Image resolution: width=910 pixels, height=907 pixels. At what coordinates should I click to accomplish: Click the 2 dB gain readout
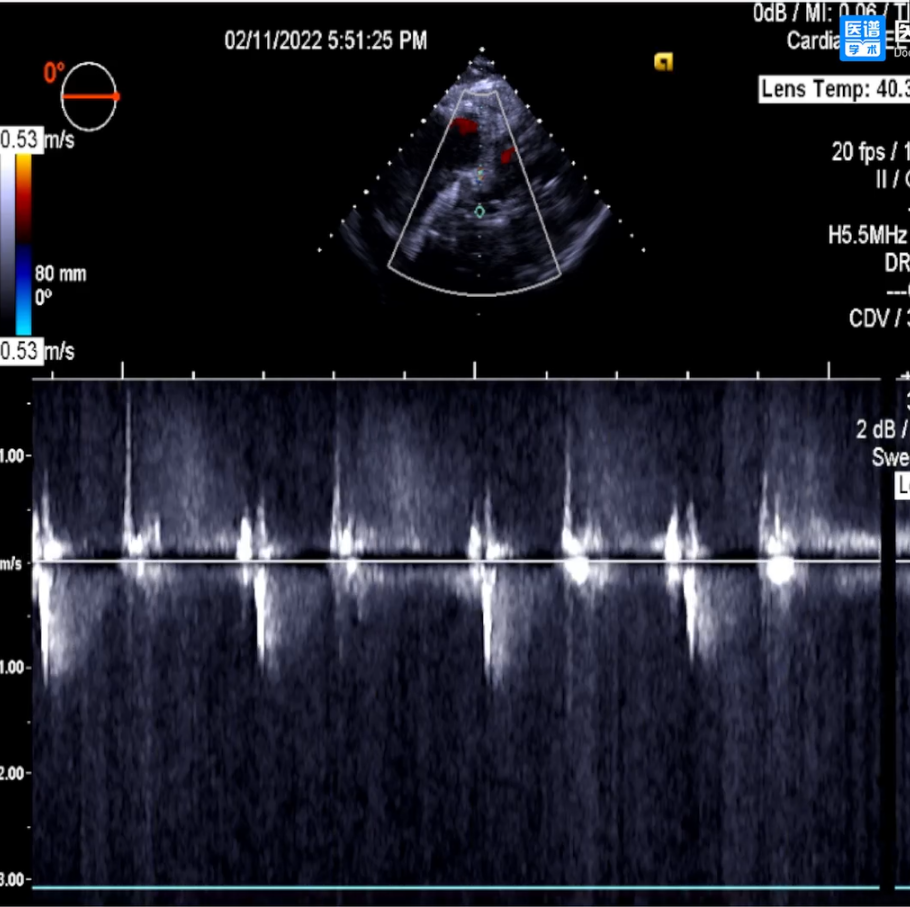click(880, 430)
